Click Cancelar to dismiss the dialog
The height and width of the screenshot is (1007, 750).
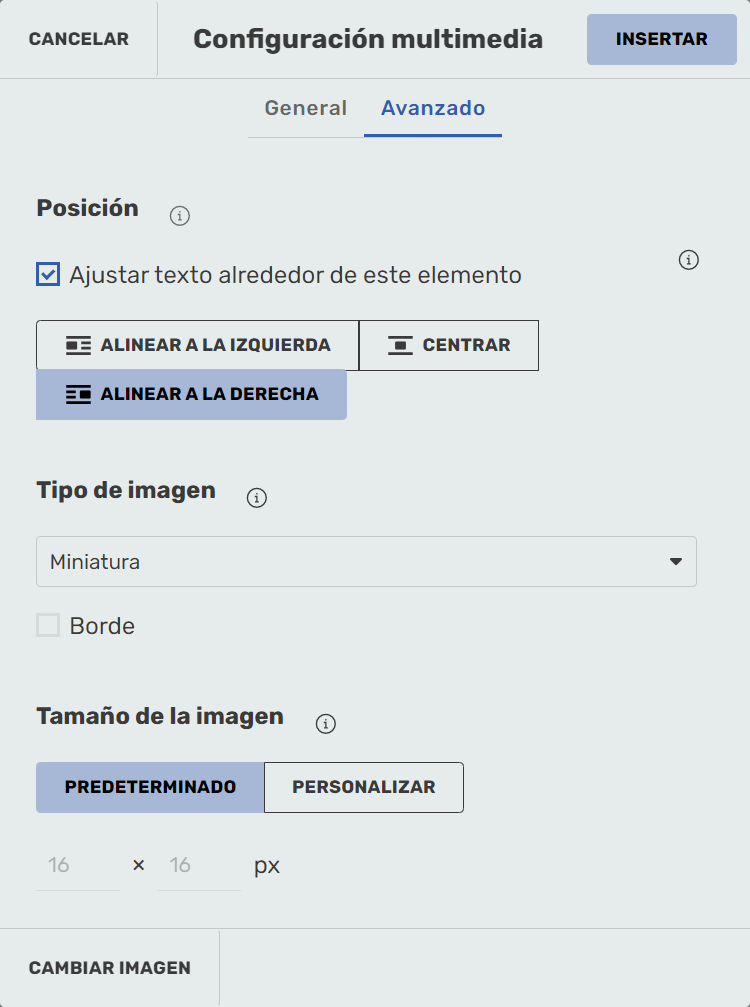coord(79,40)
